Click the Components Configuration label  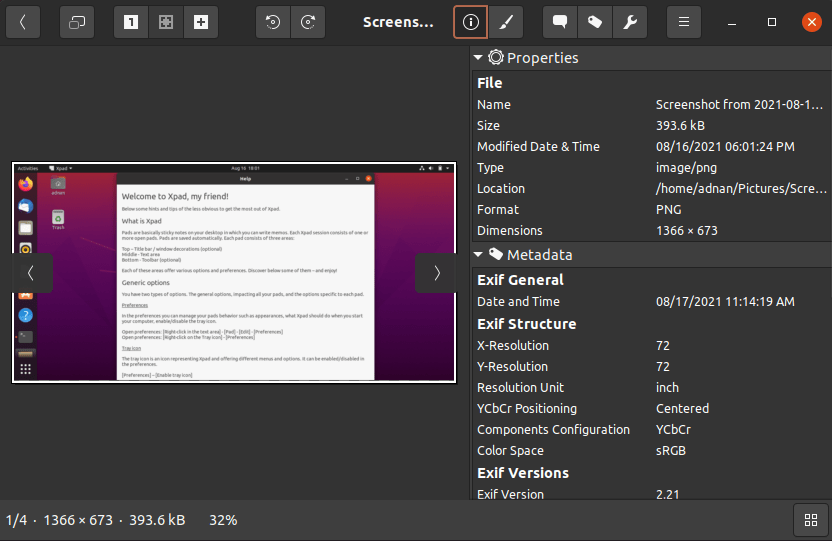point(553,430)
